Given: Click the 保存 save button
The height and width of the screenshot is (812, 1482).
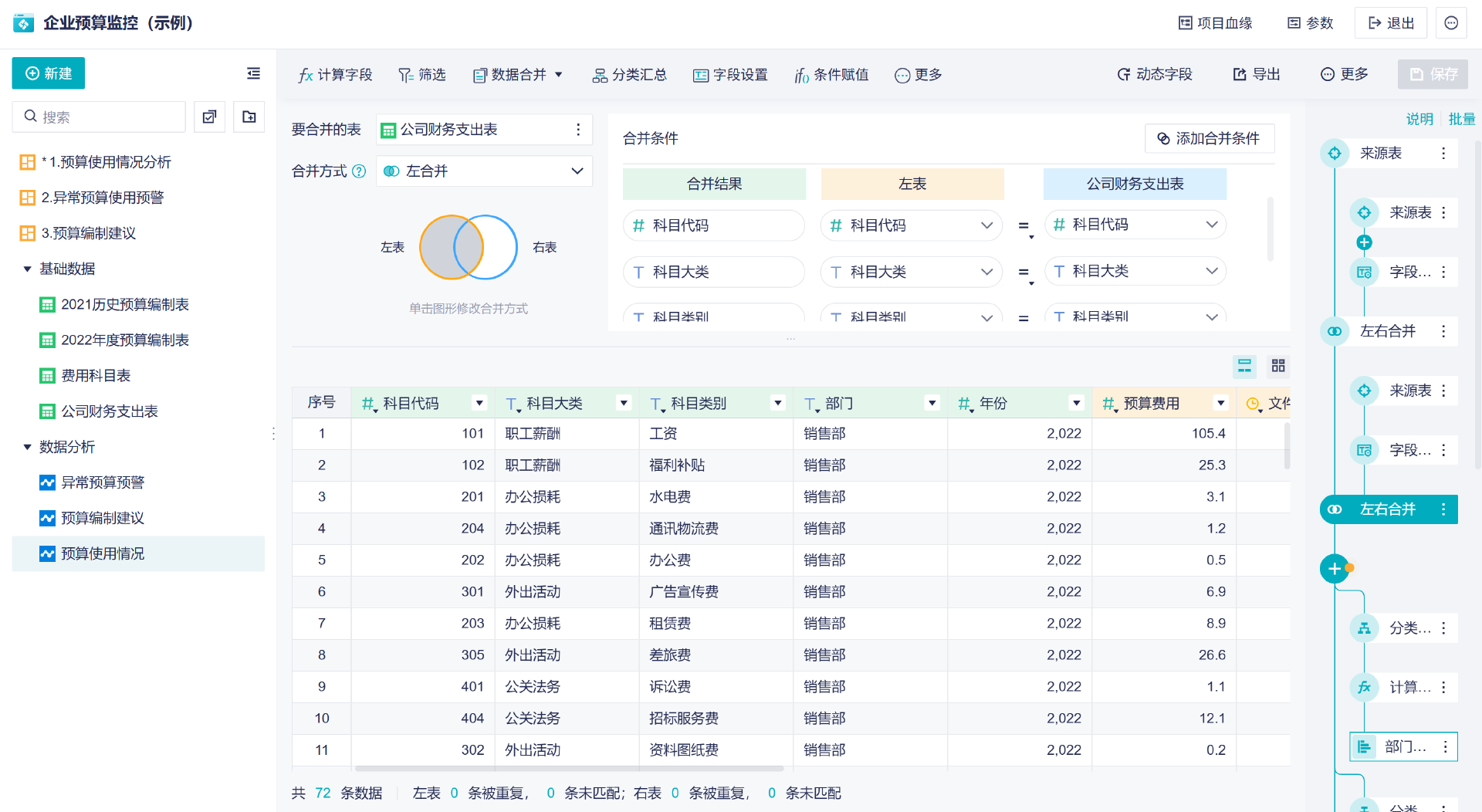Looking at the screenshot, I should [x=1433, y=74].
